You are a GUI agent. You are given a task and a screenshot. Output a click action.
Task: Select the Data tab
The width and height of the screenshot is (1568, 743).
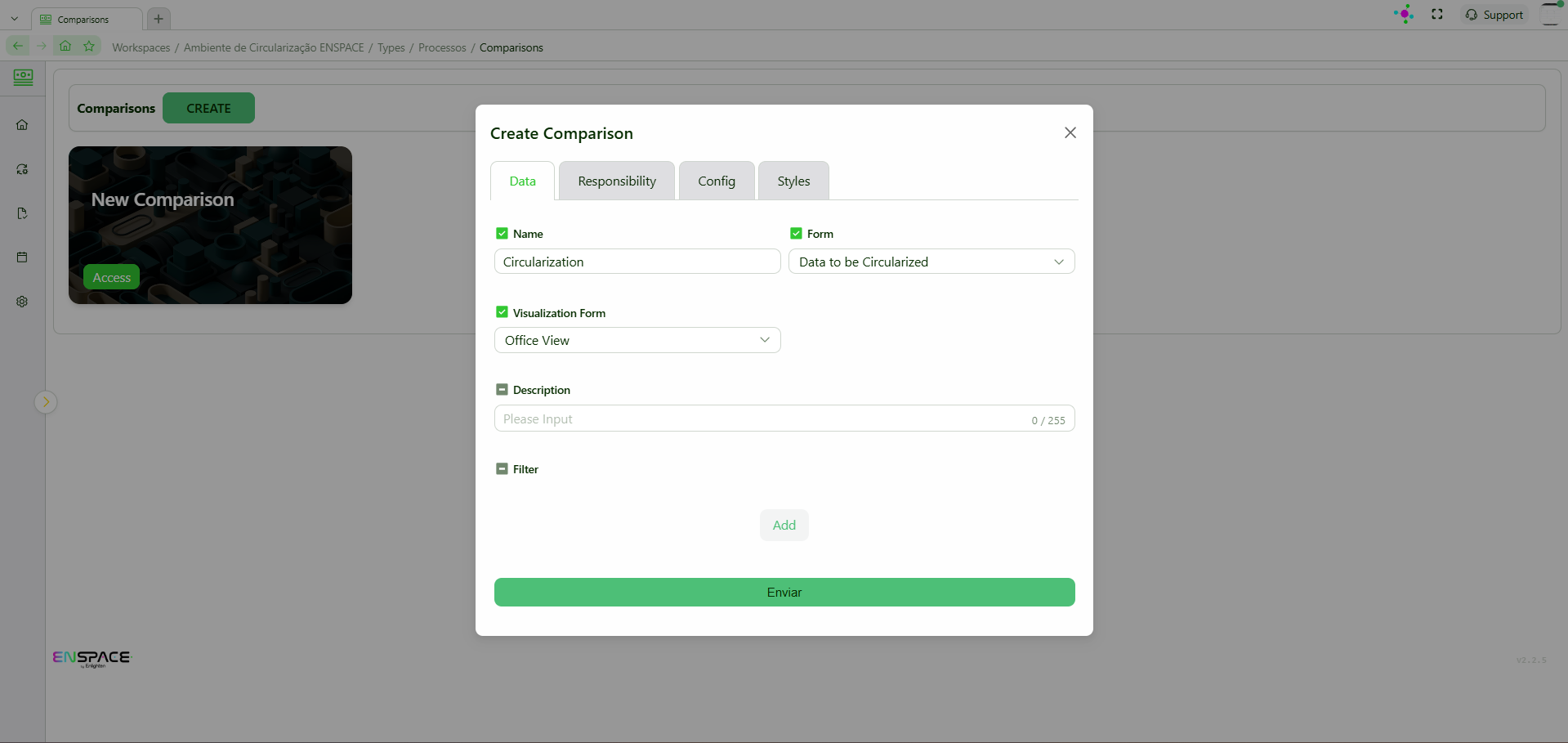[523, 181]
